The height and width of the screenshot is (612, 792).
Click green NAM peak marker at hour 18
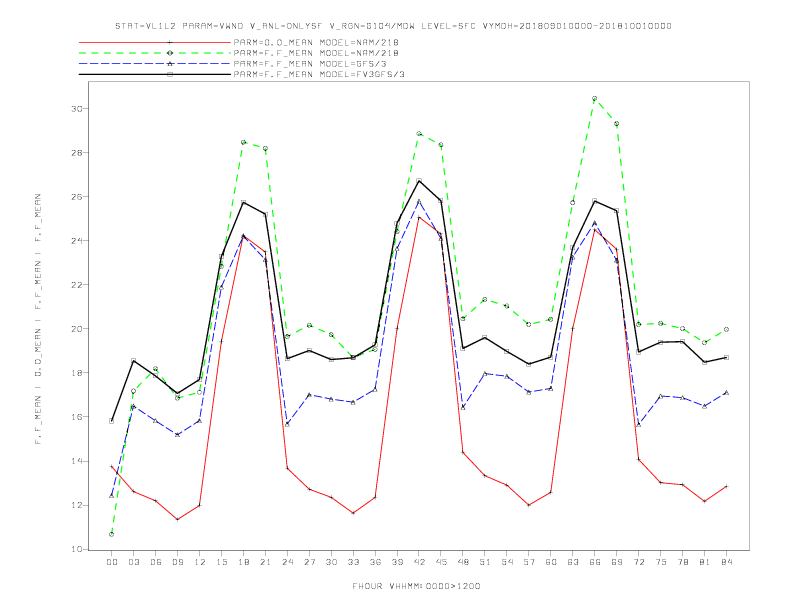pyautogui.click(x=243, y=142)
